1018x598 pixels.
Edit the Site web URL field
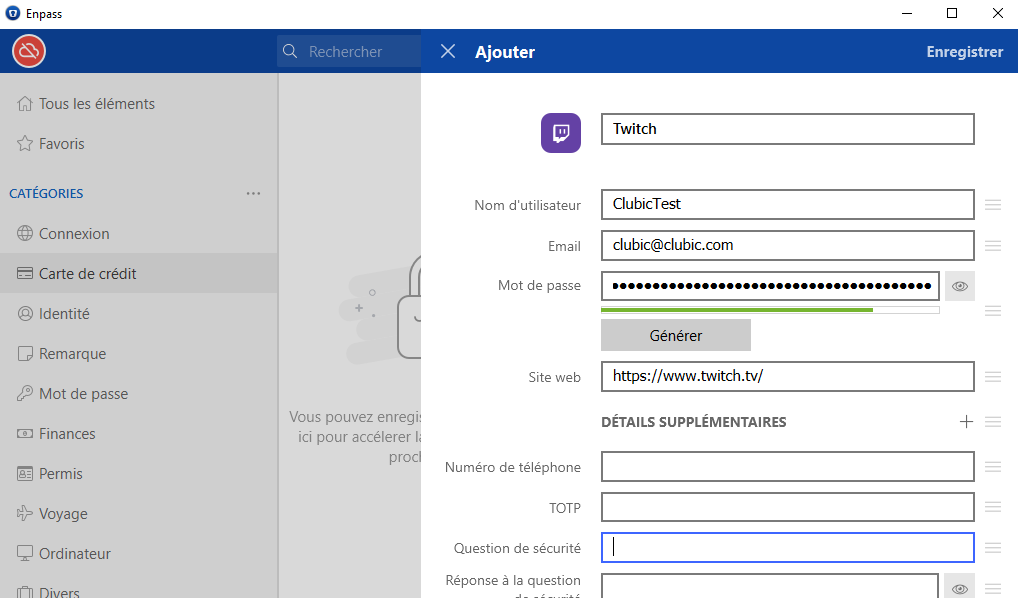[788, 376]
